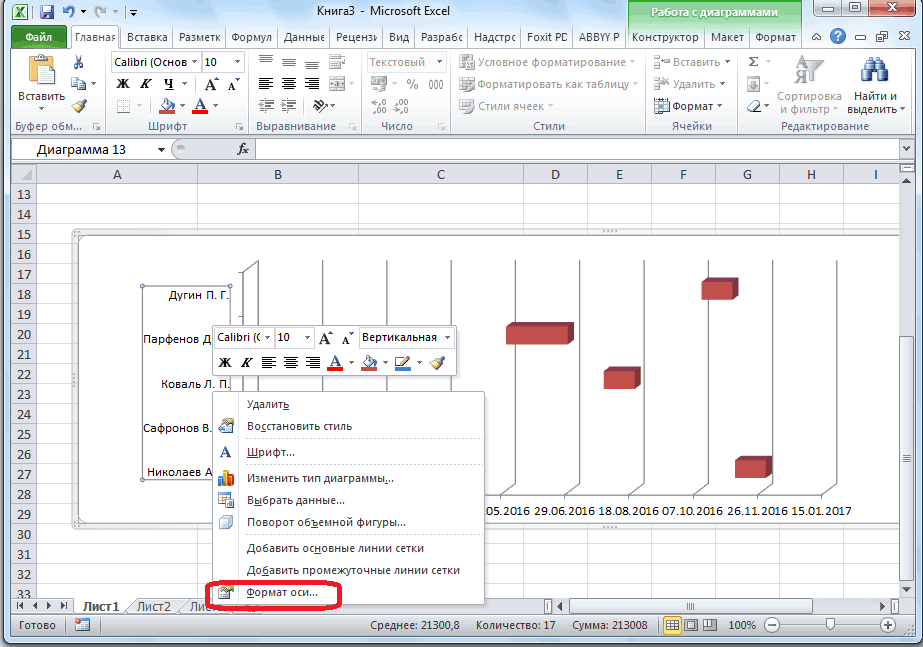Select Формат оси from context menu
Screen dimensions: 923x647
282,592
